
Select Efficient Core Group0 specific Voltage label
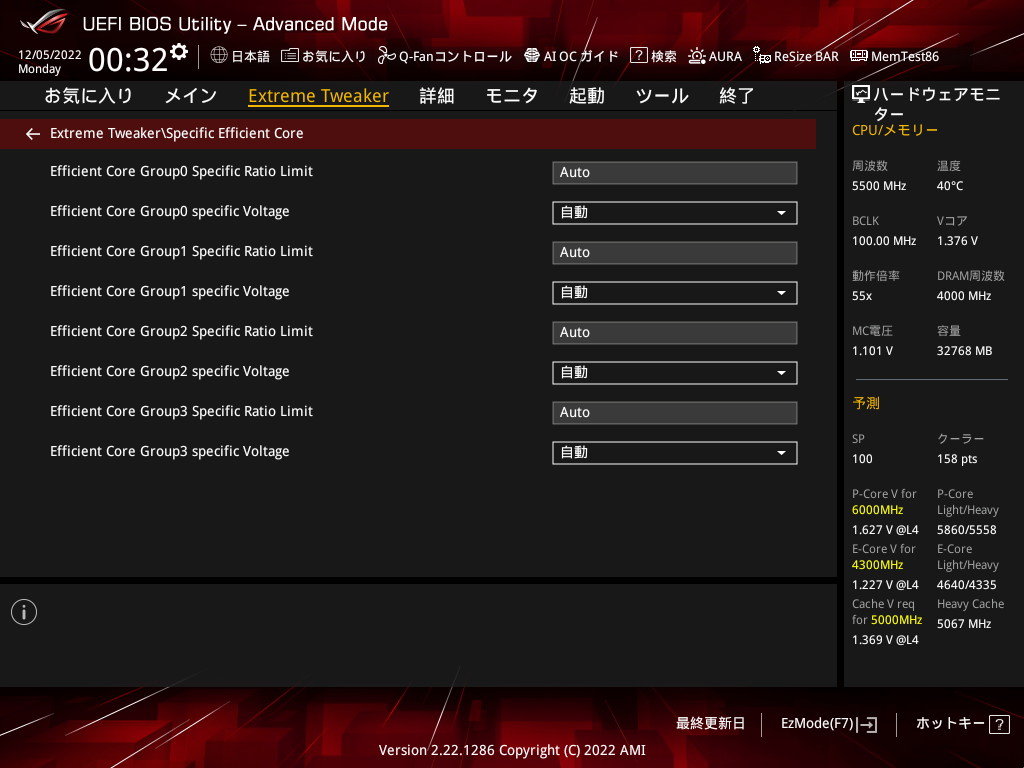click(170, 212)
